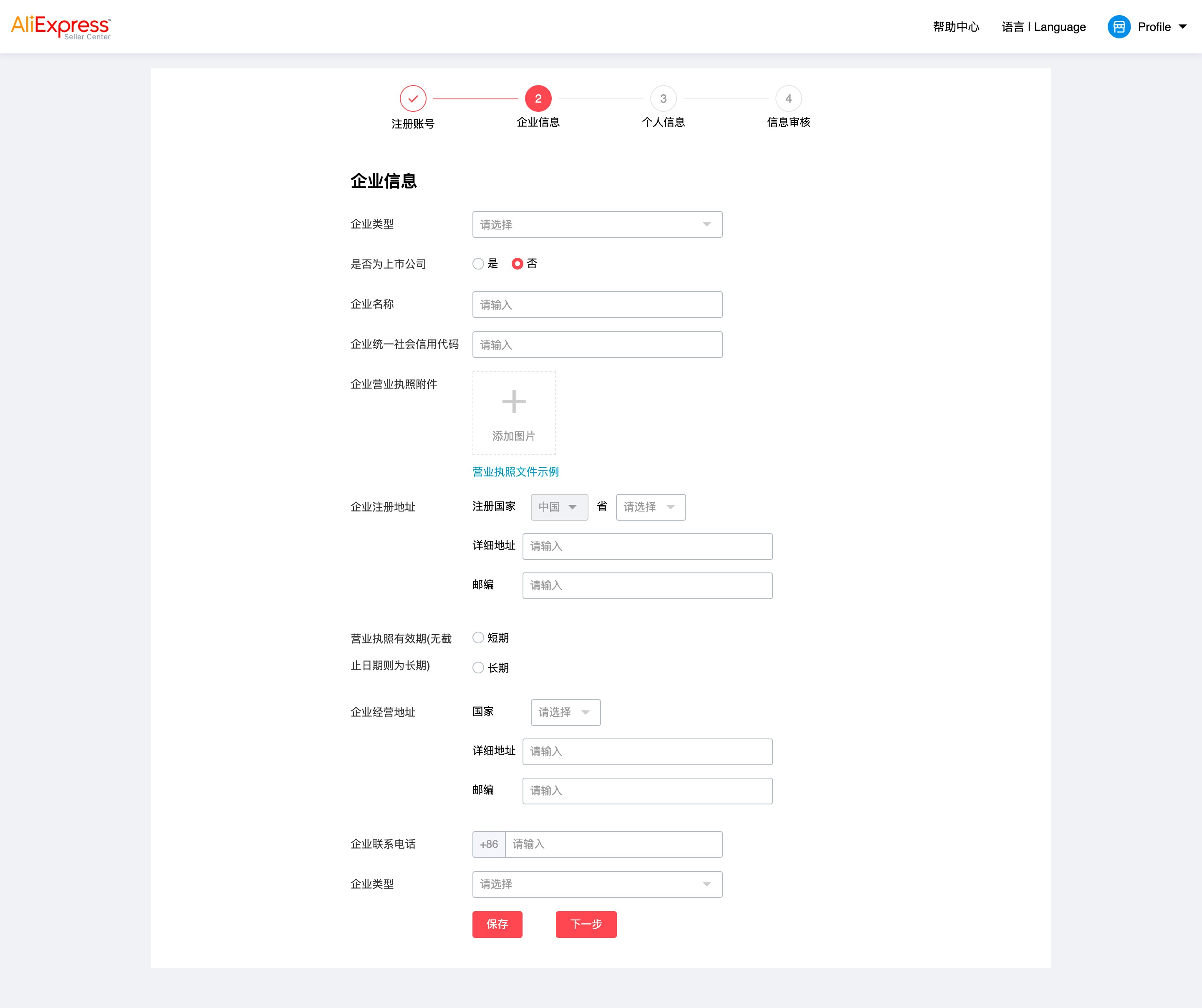Click the blue Profile store avatar icon
The width and height of the screenshot is (1202, 1008).
coord(1119,27)
